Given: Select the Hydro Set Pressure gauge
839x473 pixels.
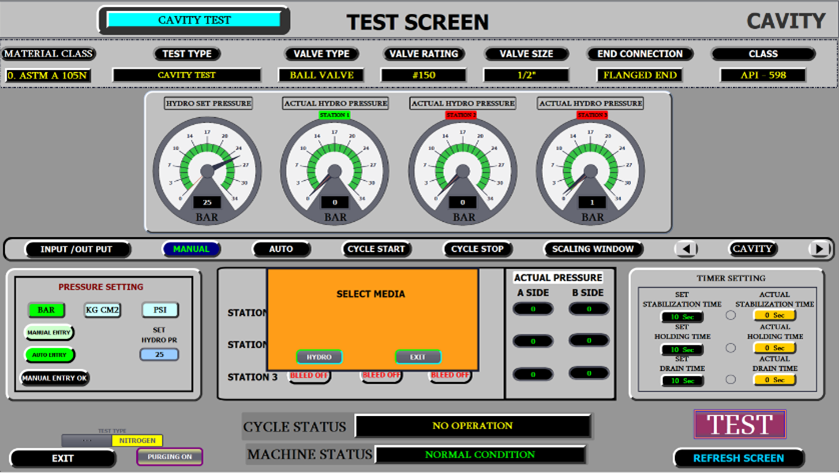Looking at the screenshot, I should click(207, 171).
